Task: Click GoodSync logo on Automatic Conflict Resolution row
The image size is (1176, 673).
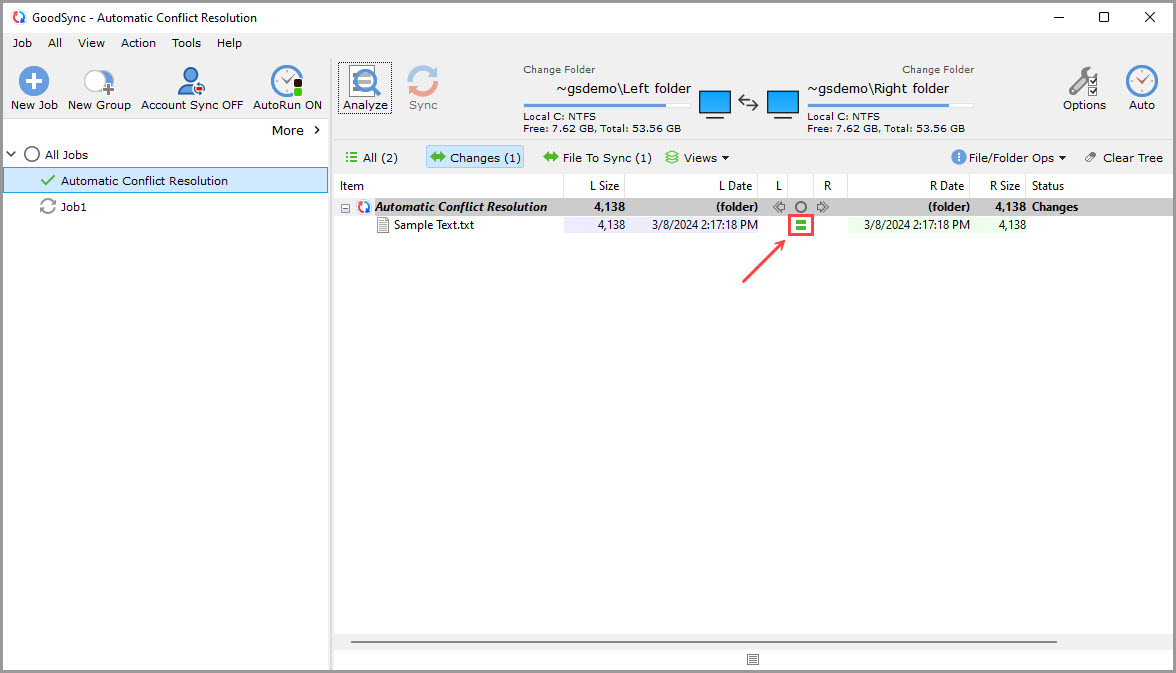Action: point(364,207)
